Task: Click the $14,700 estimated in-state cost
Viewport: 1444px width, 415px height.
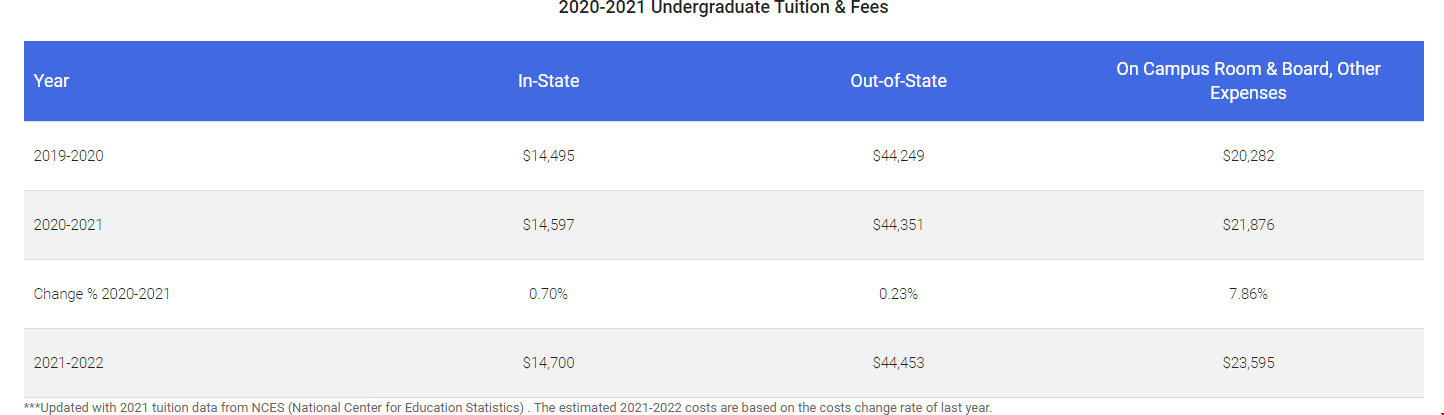Action: (x=548, y=363)
